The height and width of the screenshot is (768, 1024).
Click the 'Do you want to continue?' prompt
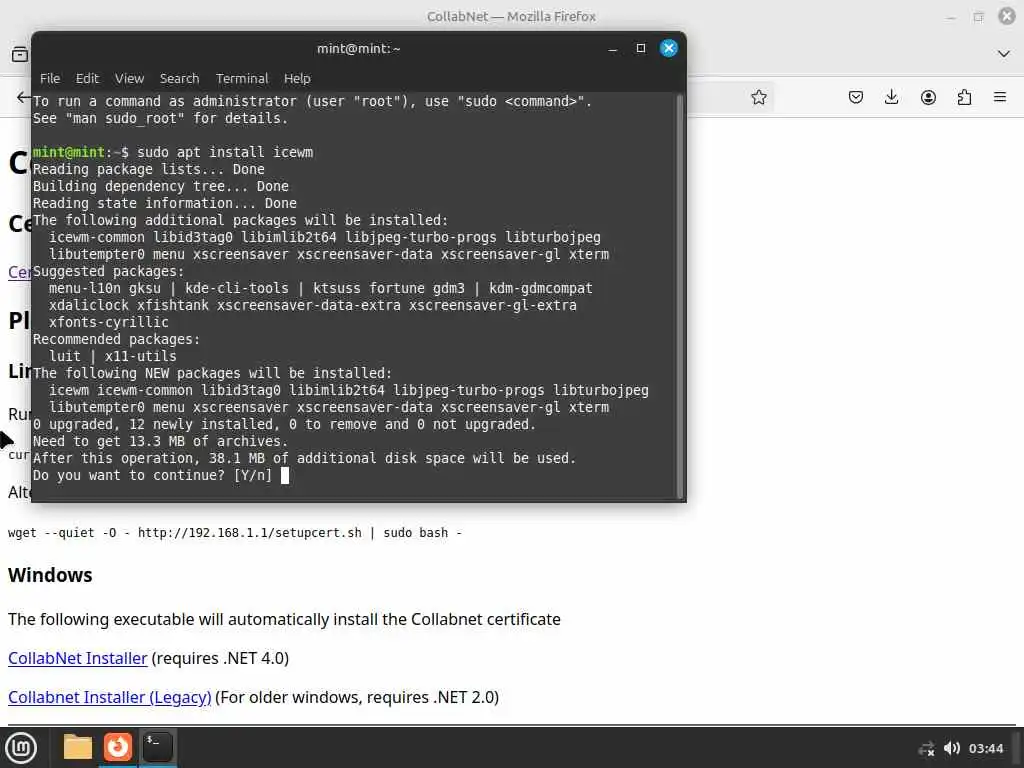point(153,475)
